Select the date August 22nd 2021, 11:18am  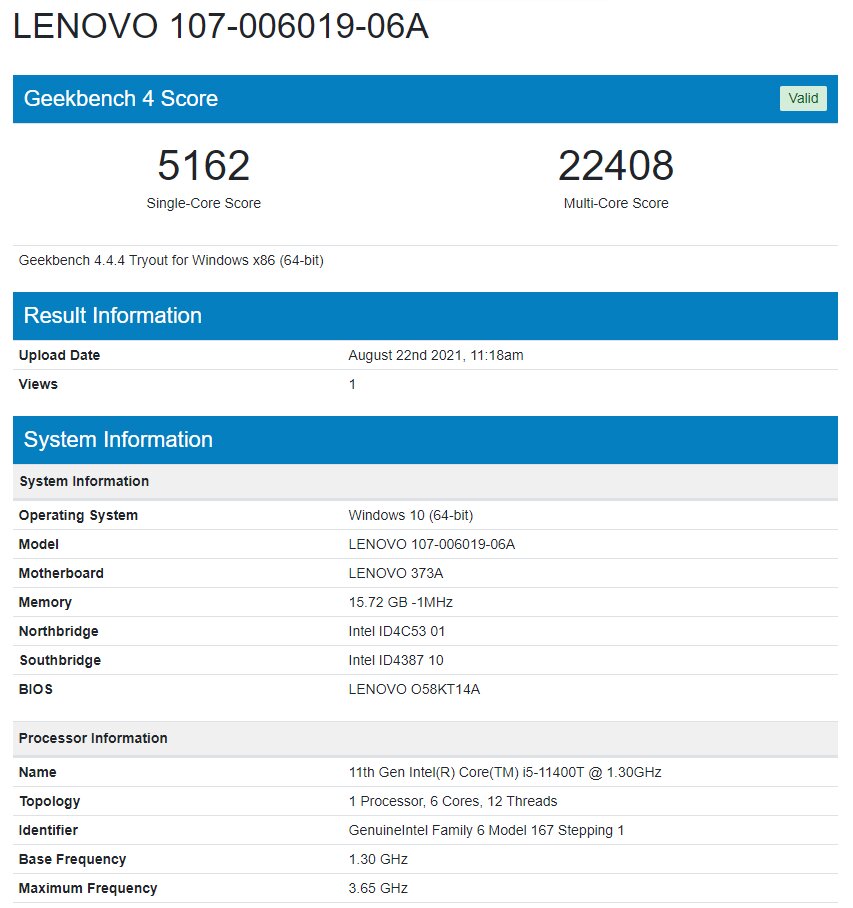[435, 355]
